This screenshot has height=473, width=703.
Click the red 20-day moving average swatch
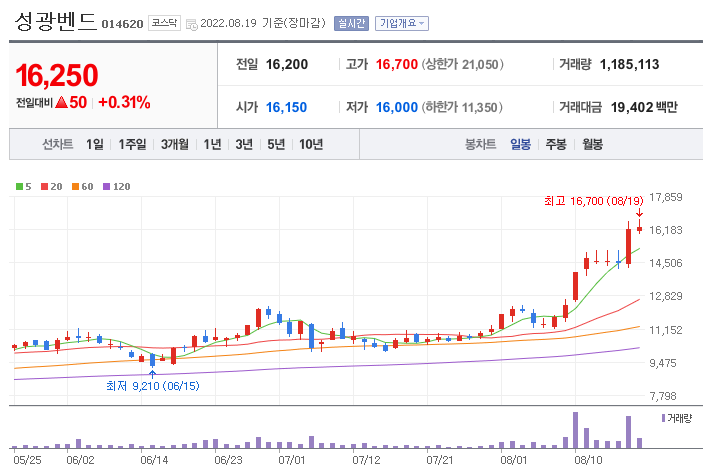coord(44,187)
